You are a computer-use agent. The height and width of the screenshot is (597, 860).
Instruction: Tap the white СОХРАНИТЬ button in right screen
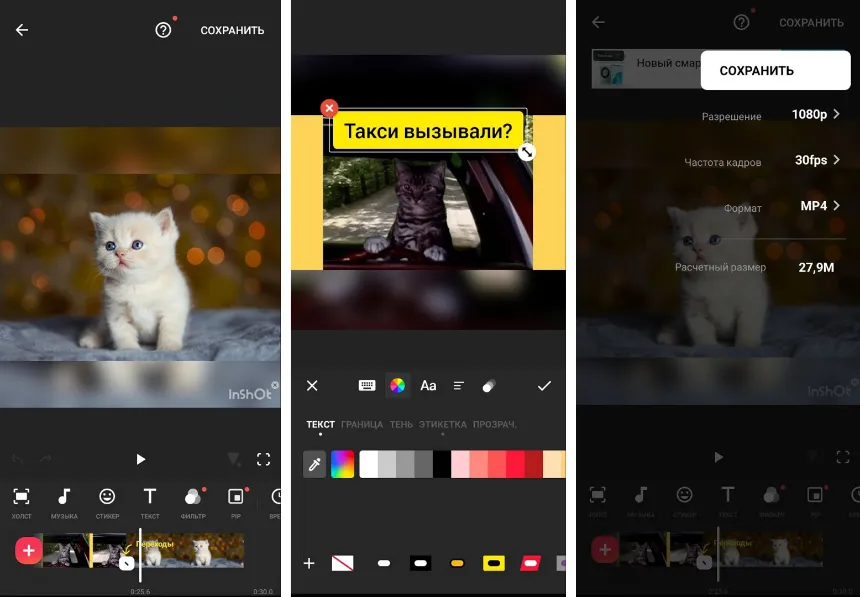pyautogui.click(x=776, y=70)
